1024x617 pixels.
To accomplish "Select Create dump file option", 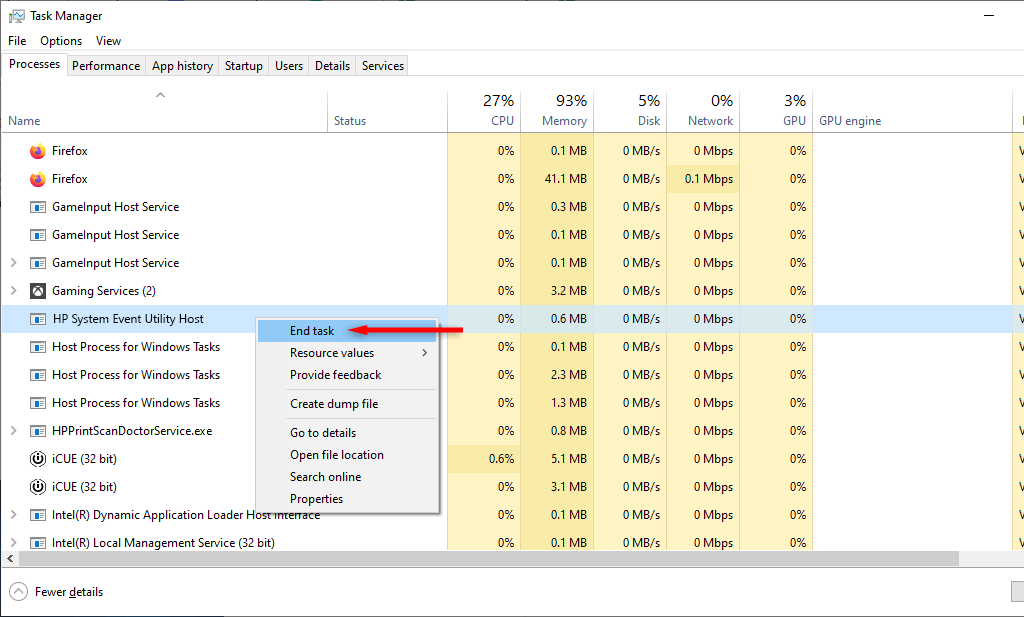I will [x=334, y=404].
